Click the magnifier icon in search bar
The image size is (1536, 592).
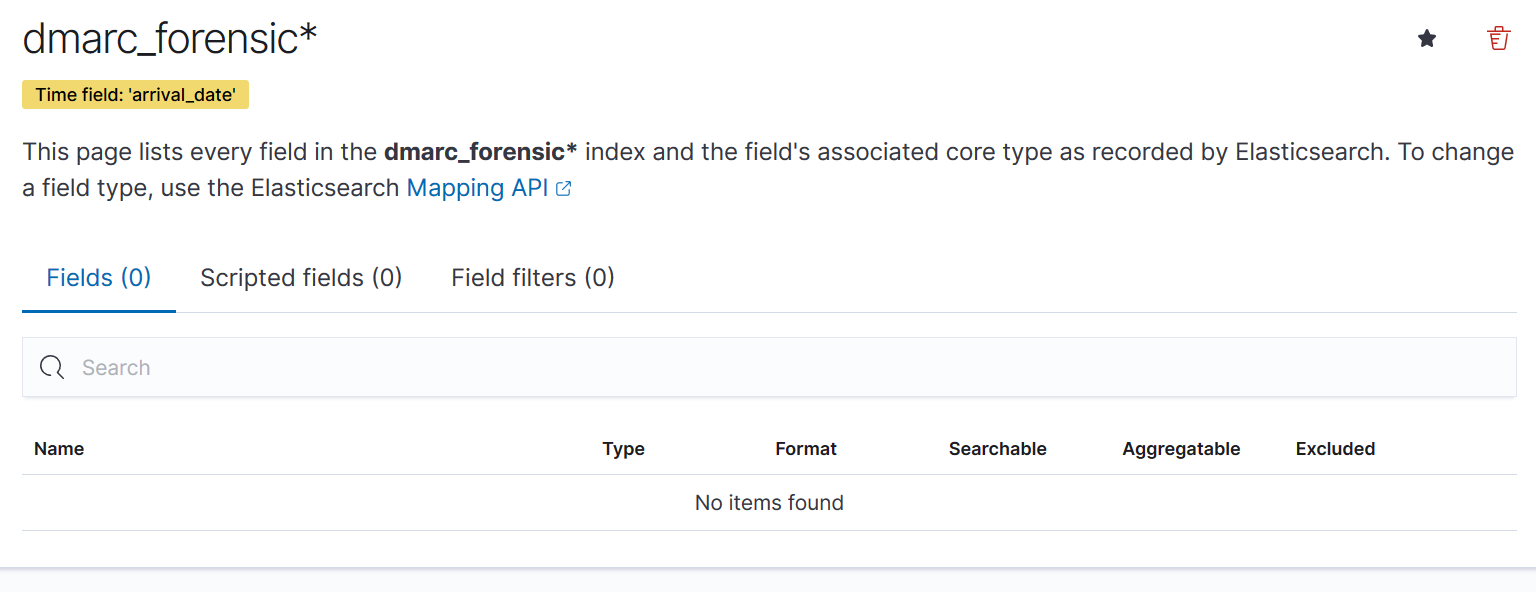click(x=52, y=368)
